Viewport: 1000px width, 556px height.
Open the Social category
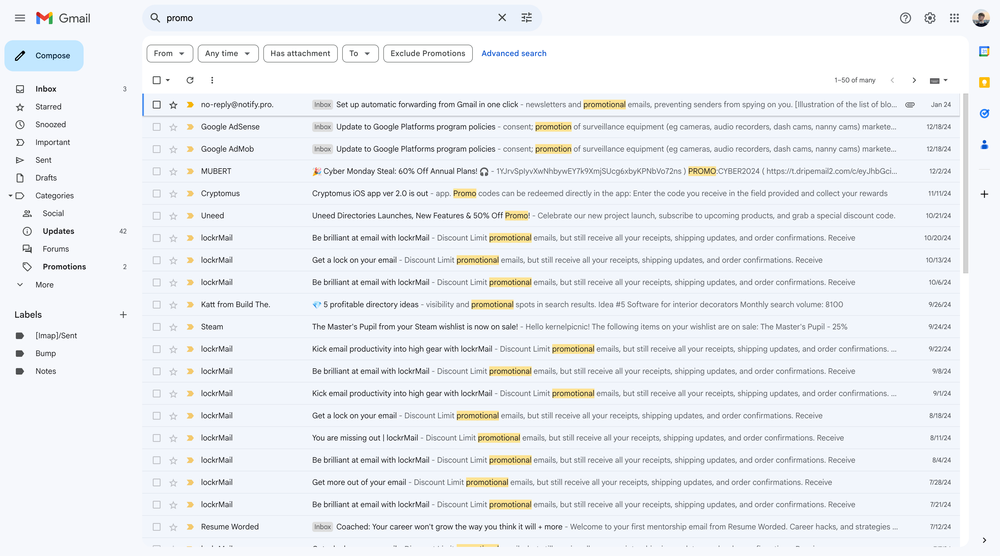(53, 214)
